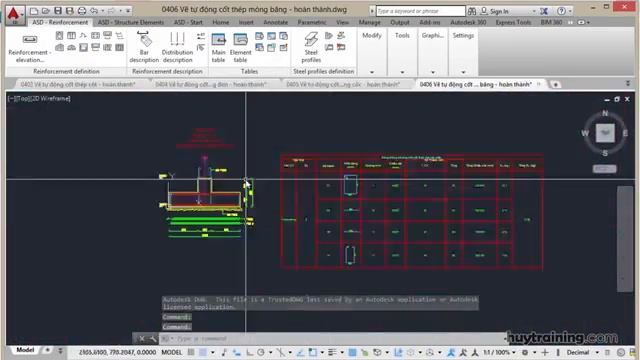Click the workspace switching gear icon
Screen dimensions: 640x360
click(525, 352)
